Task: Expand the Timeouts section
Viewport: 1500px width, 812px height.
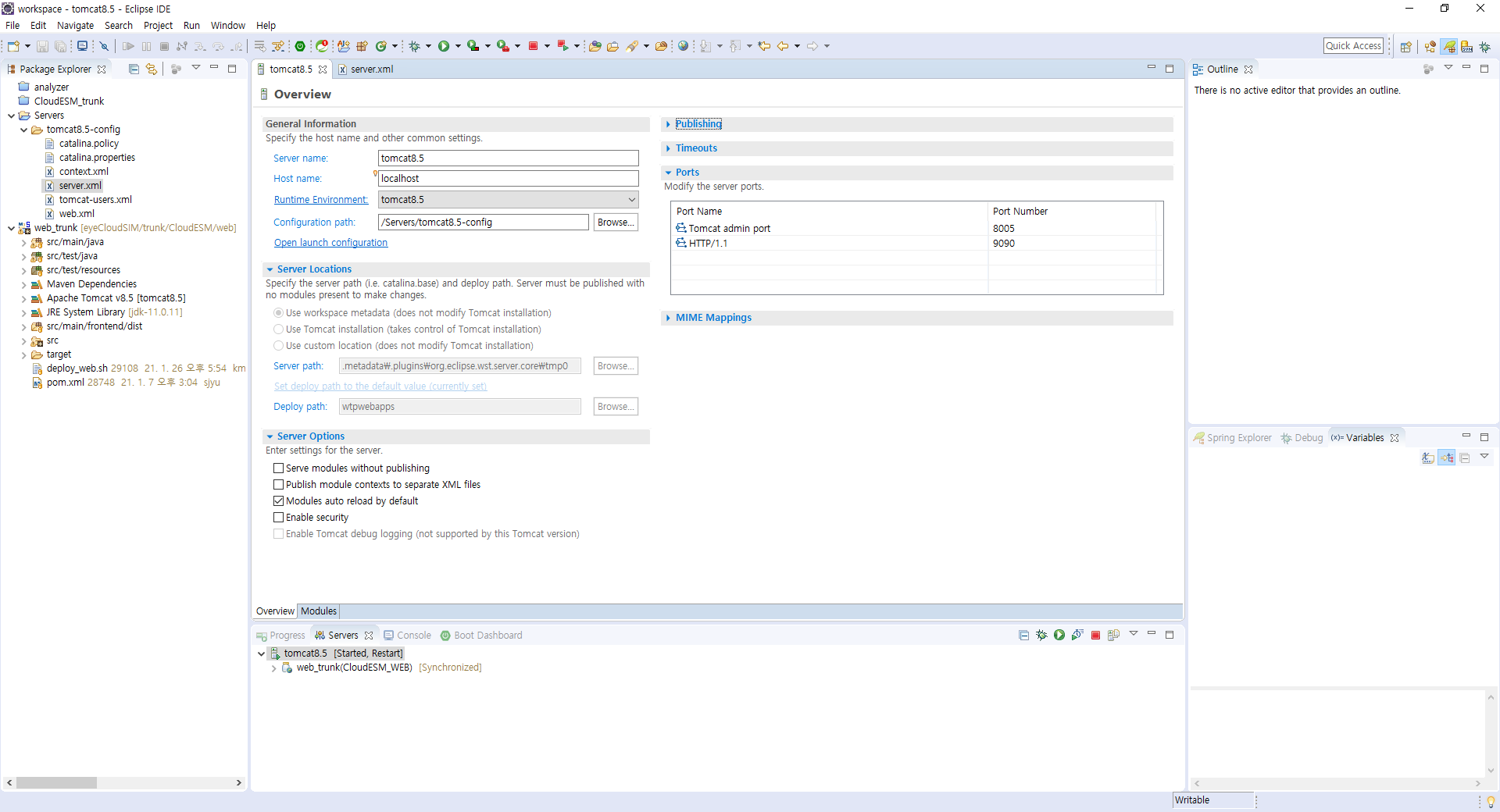Action: pos(668,148)
